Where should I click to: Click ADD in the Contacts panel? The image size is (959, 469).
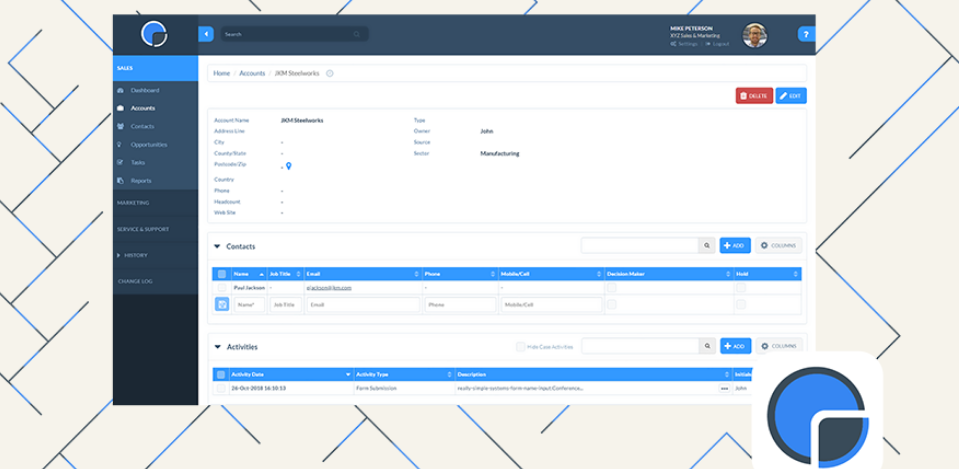click(735, 246)
